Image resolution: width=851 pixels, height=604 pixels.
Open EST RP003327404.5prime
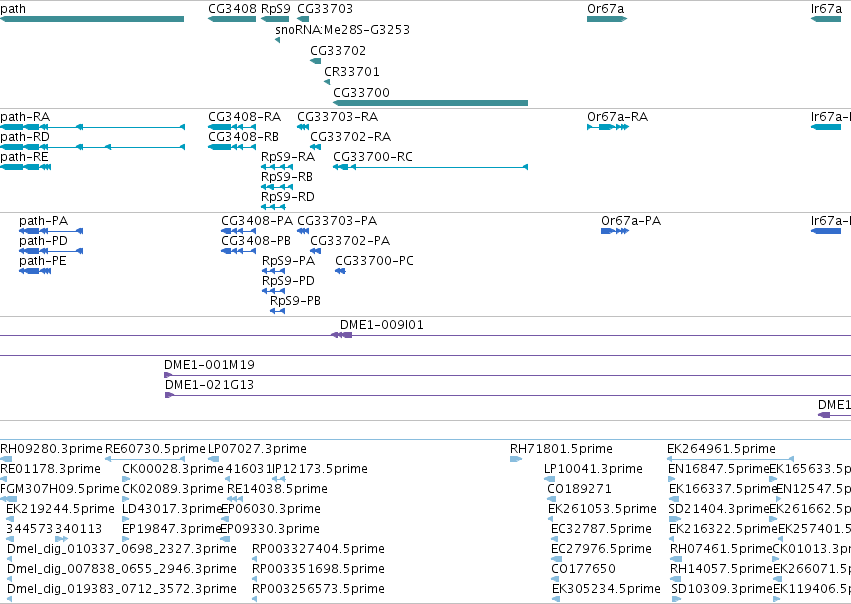point(319,549)
